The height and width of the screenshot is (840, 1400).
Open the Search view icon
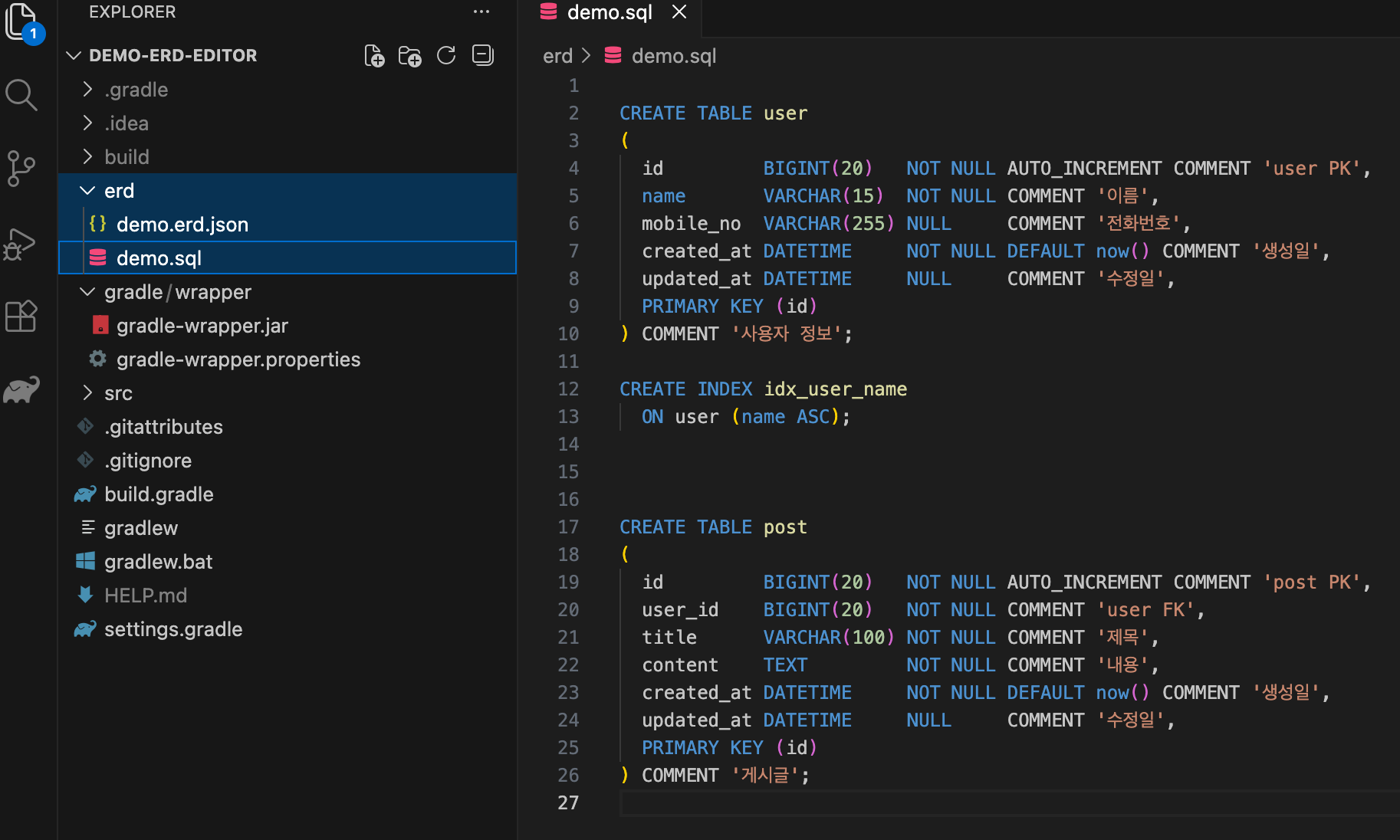(x=21, y=95)
